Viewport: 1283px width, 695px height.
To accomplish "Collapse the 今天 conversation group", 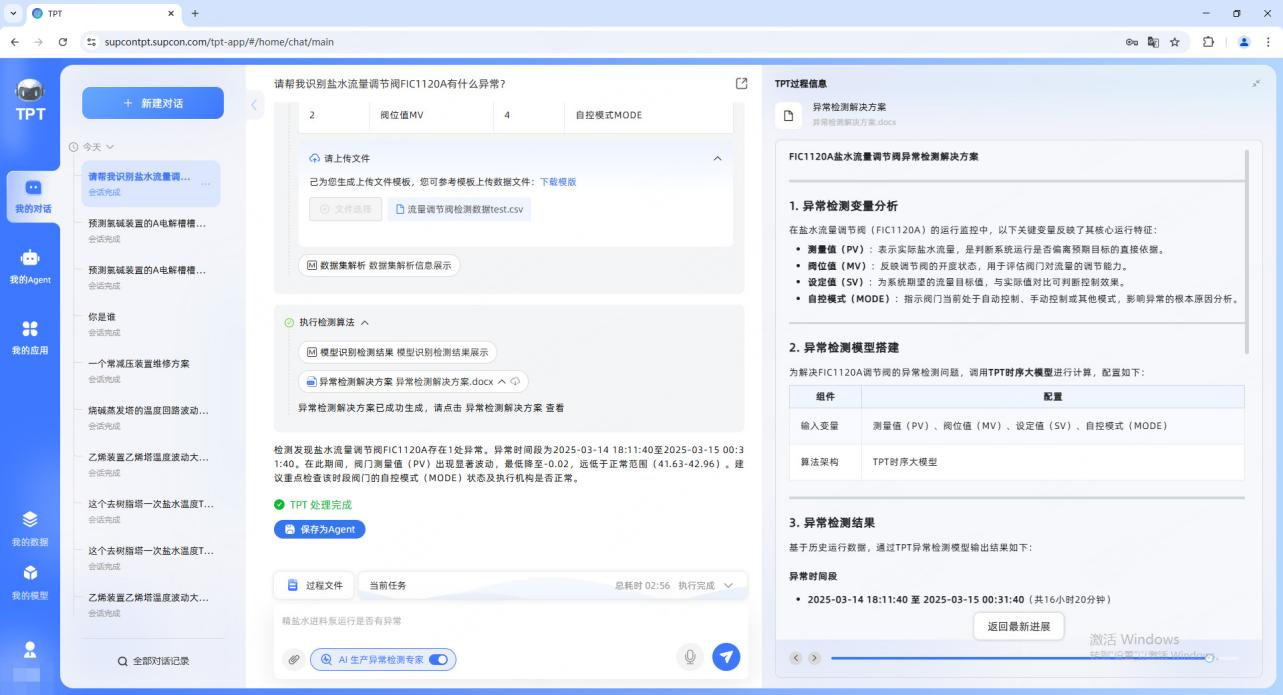I will click(x=110, y=147).
